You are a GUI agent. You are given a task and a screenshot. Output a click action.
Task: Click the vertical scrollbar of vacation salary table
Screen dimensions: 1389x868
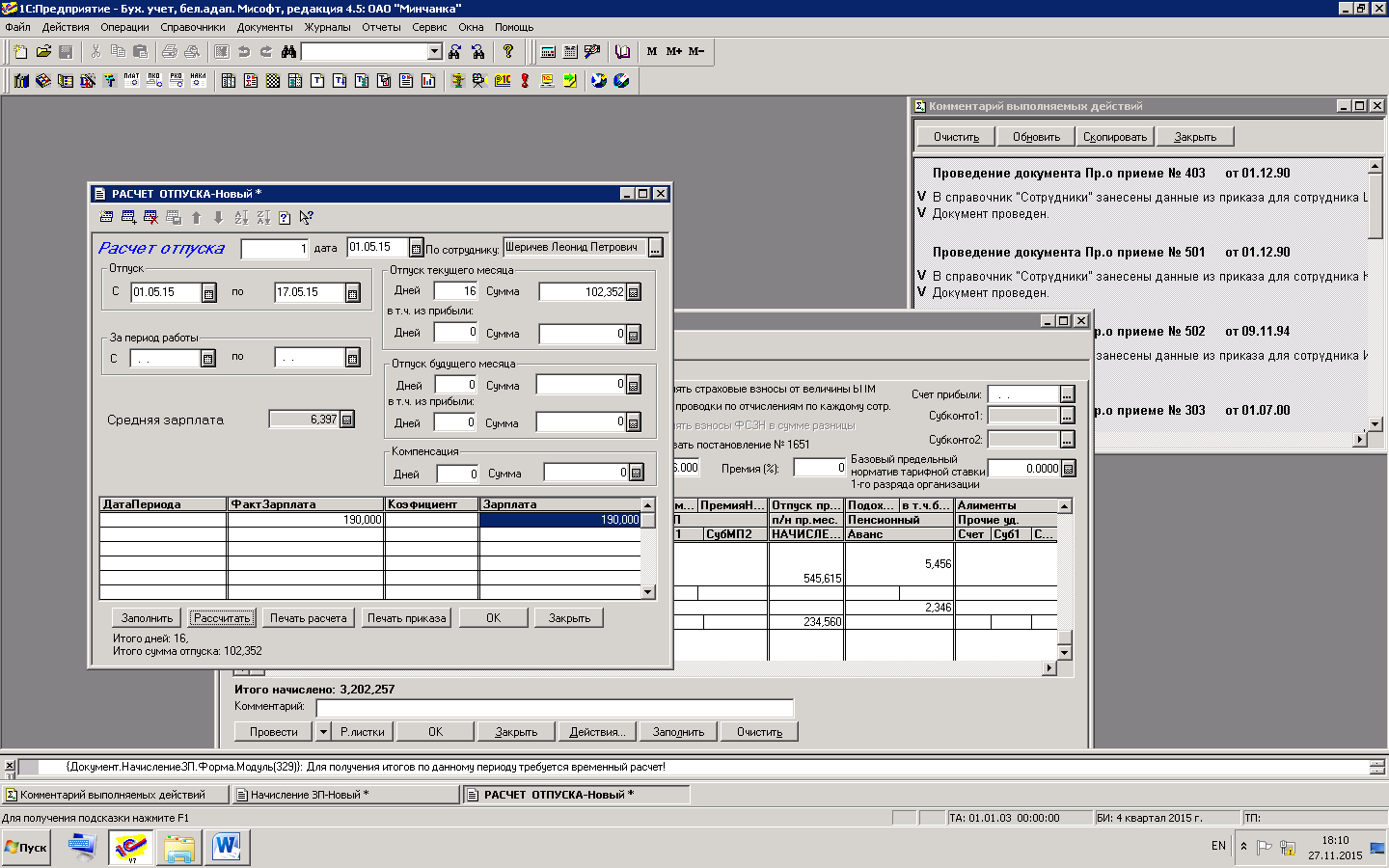(x=648, y=549)
